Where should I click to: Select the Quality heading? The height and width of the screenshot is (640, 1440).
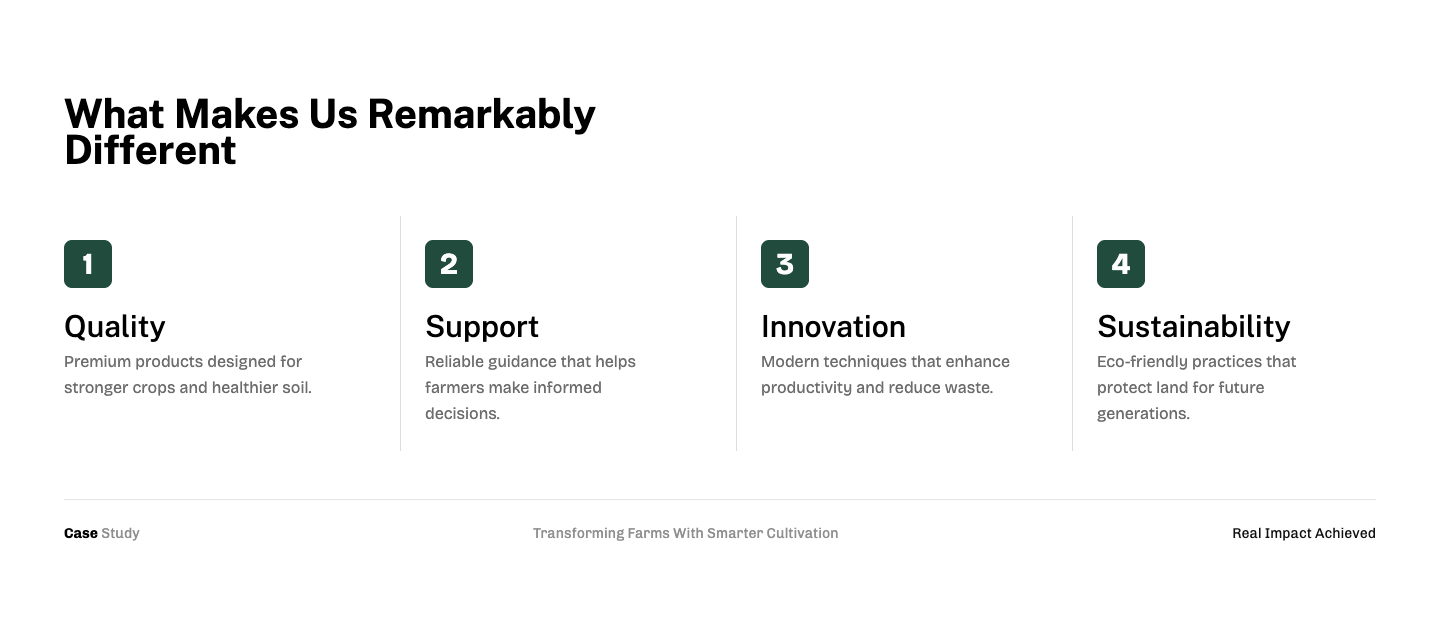click(x=115, y=327)
